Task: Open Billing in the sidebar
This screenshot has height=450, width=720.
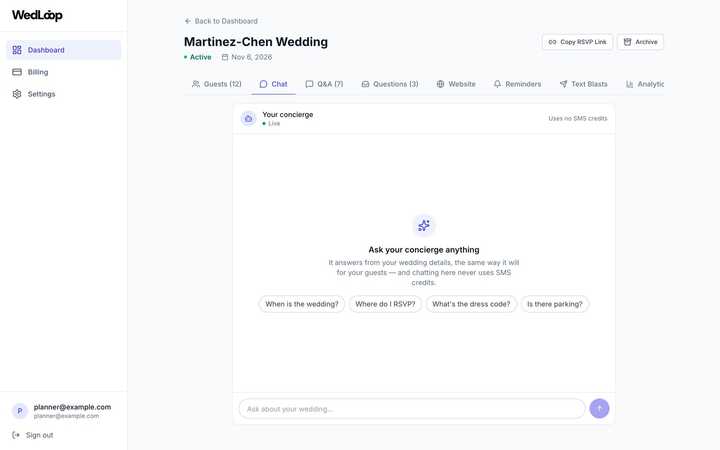Action: pos(64,72)
